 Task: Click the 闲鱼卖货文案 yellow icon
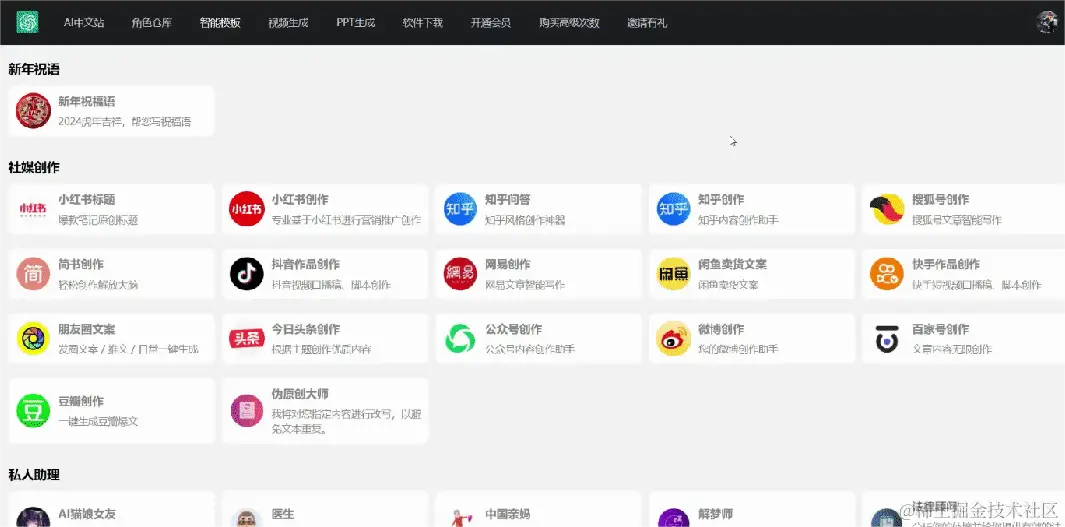tap(673, 274)
